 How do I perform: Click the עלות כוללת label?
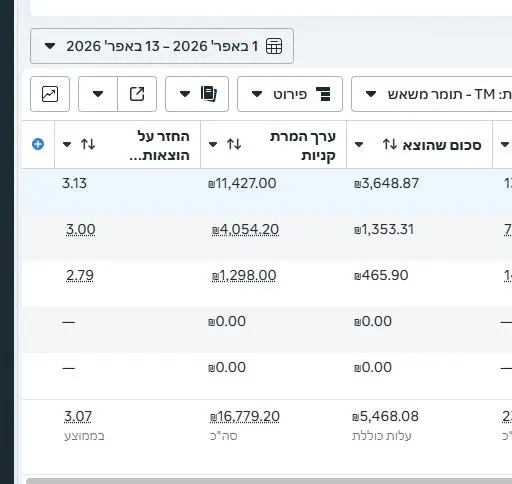click(382, 436)
